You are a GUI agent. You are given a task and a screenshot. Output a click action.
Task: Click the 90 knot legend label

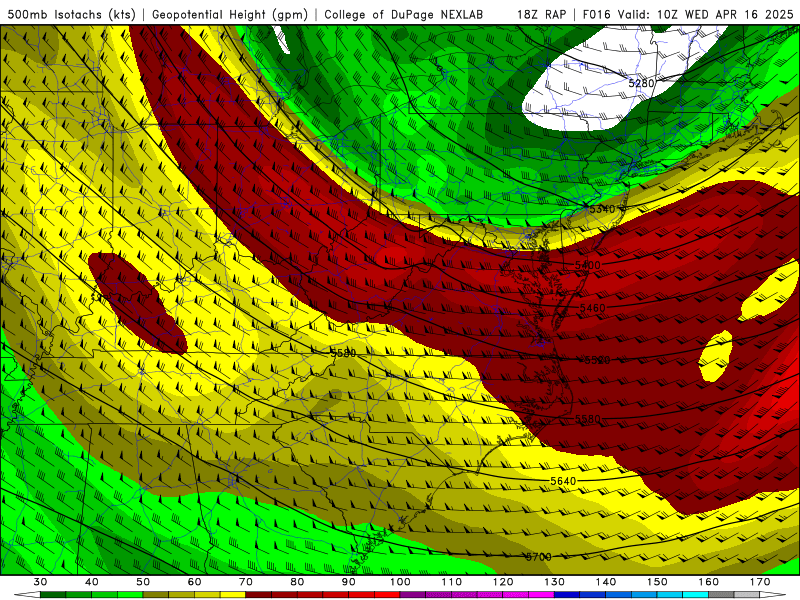pyautogui.click(x=349, y=582)
